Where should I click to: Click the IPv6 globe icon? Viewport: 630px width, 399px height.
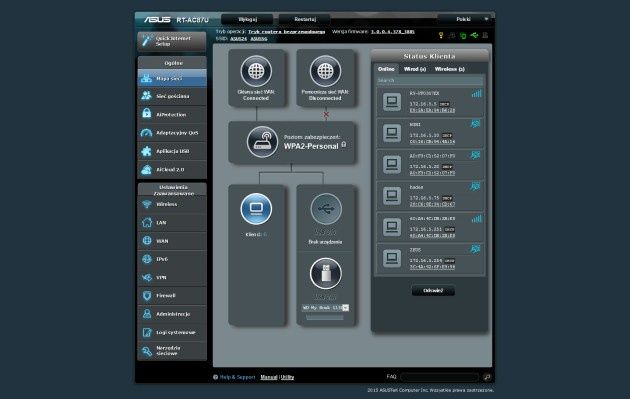coord(147,259)
